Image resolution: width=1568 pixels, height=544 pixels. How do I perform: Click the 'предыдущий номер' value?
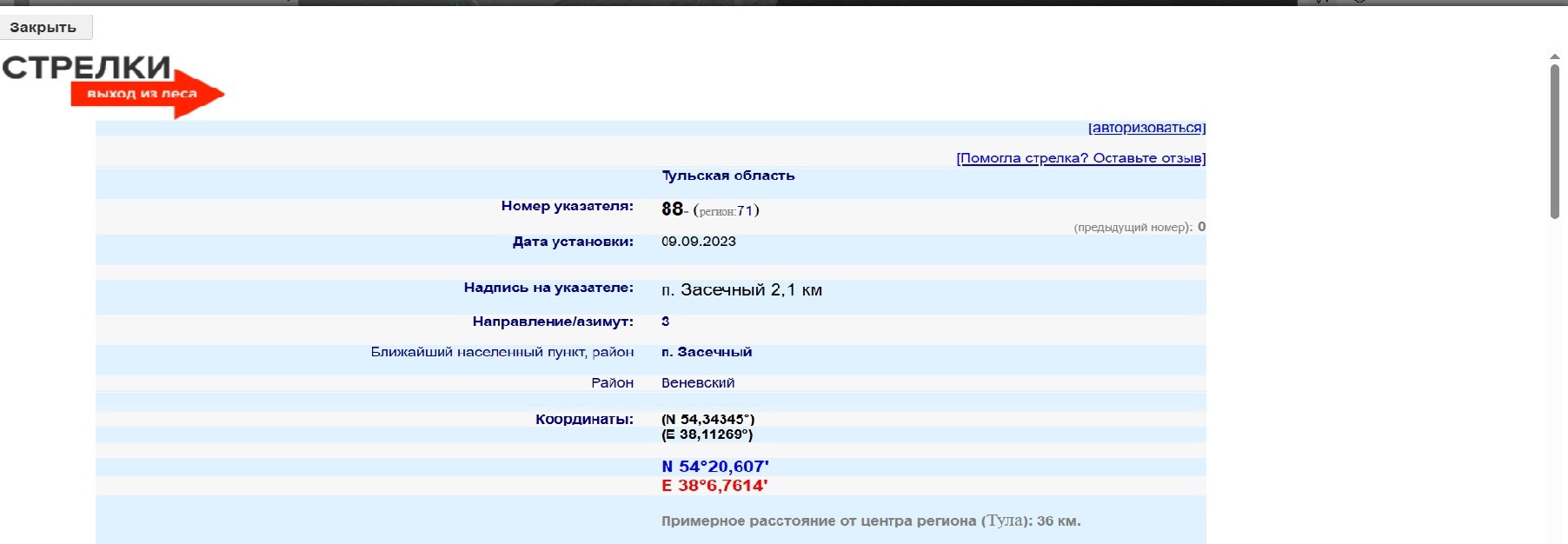point(1201,227)
